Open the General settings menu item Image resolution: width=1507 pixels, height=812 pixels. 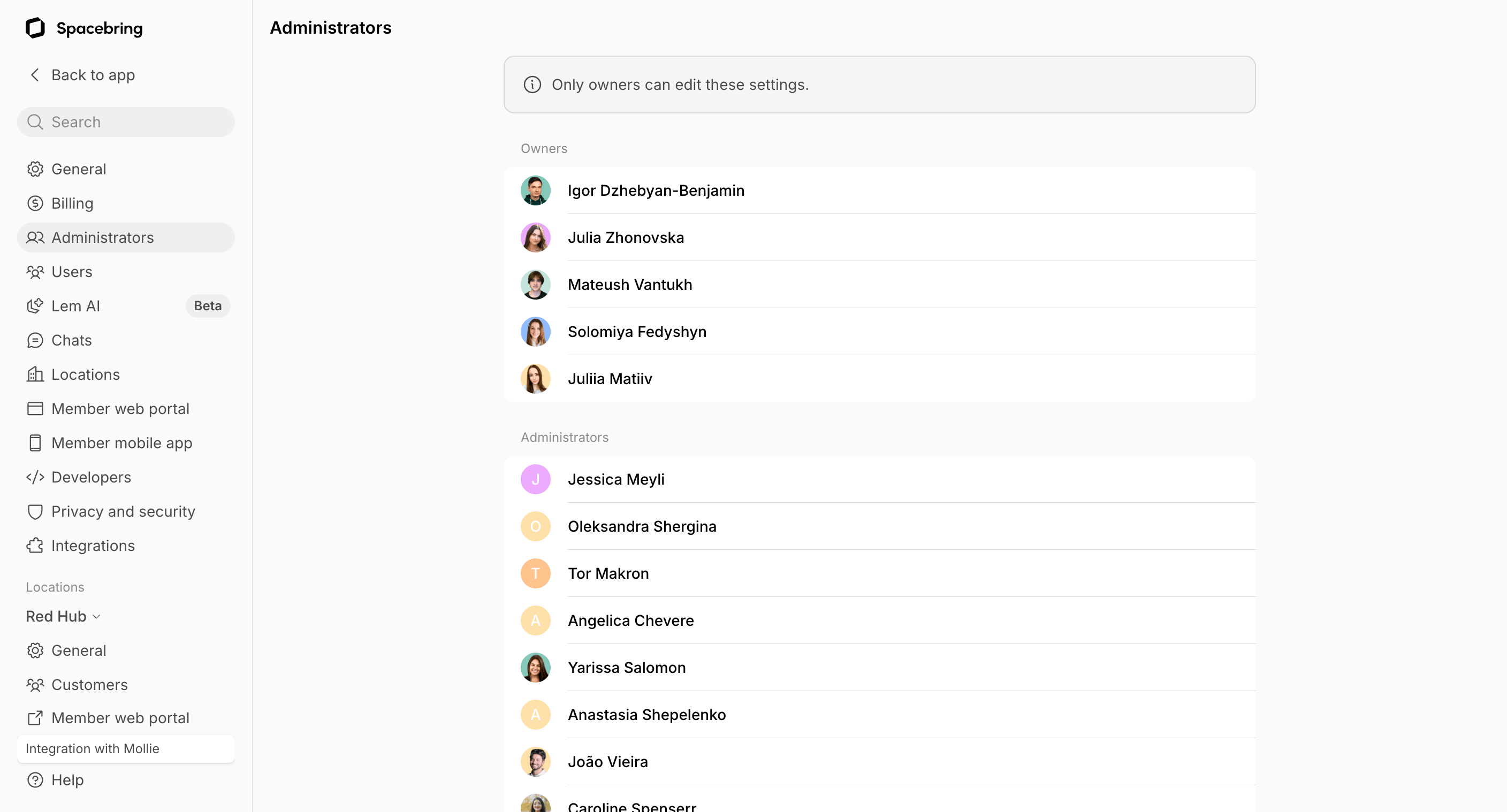(x=126, y=169)
